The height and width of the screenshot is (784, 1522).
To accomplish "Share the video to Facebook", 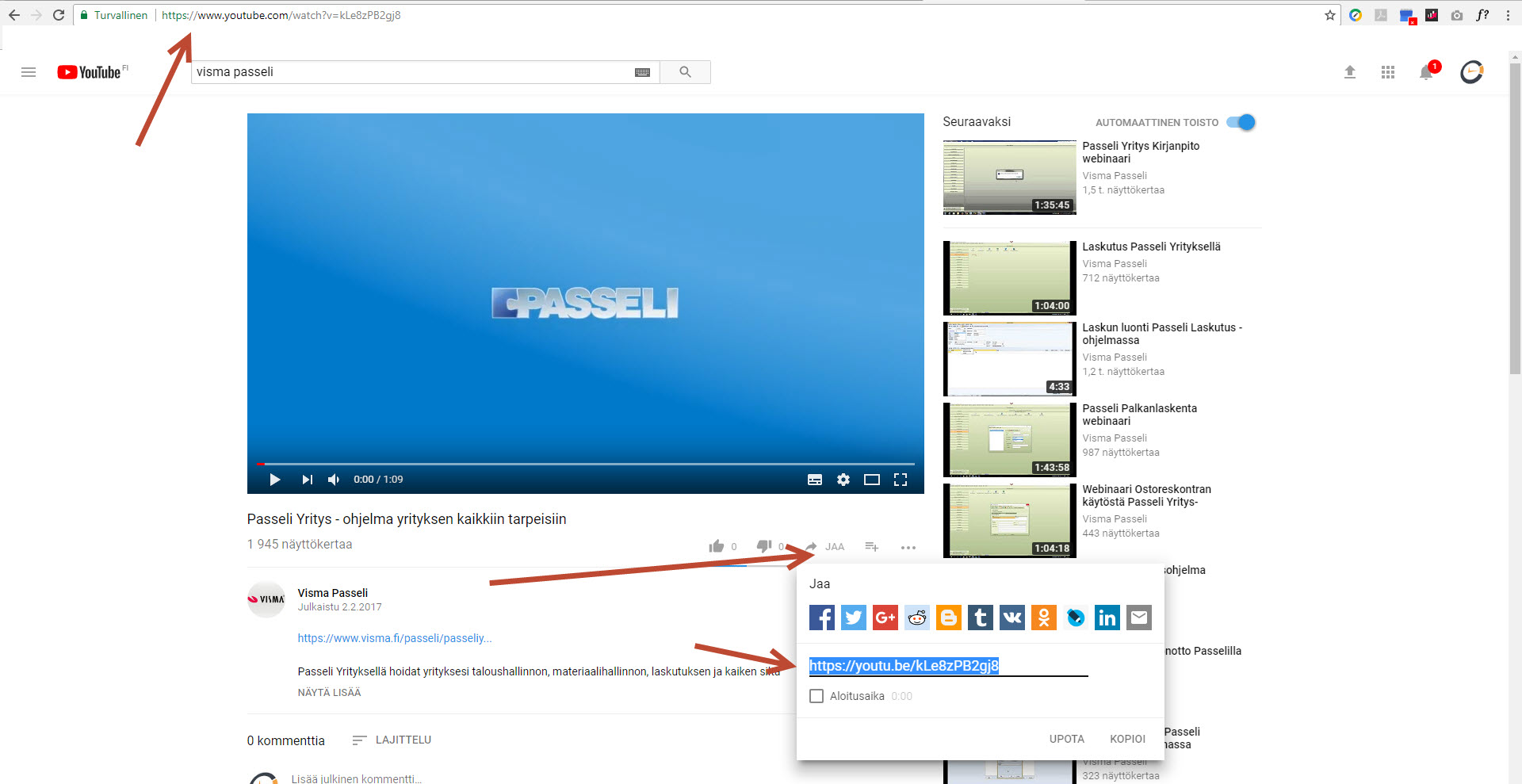I will coord(821,618).
